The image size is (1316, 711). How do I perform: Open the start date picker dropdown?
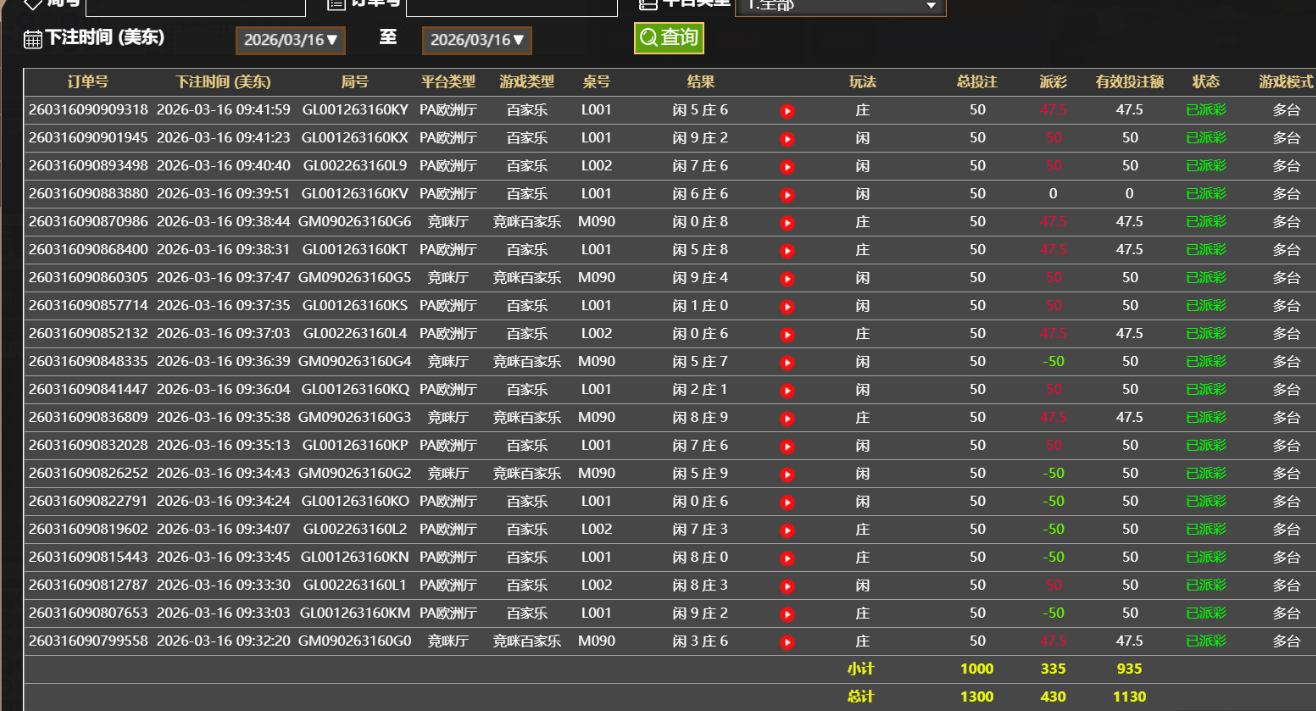(x=290, y=40)
